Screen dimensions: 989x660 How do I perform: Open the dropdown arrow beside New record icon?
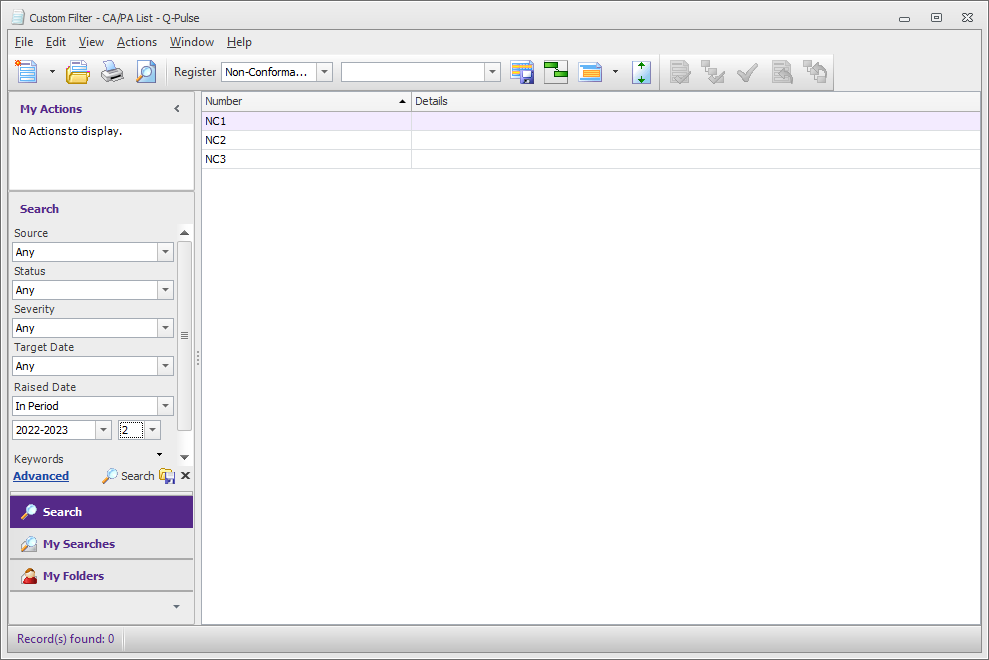(x=52, y=72)
